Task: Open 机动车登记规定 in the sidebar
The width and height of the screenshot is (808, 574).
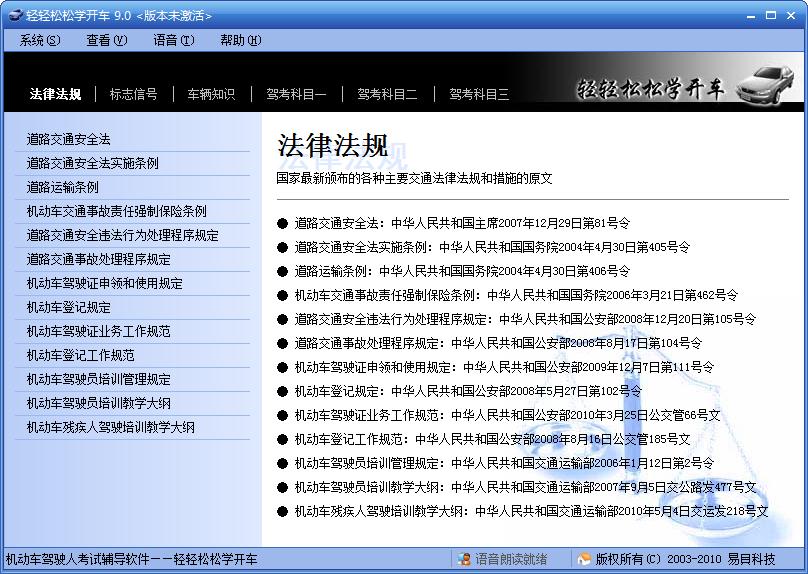Action: [x=69, y=308]
